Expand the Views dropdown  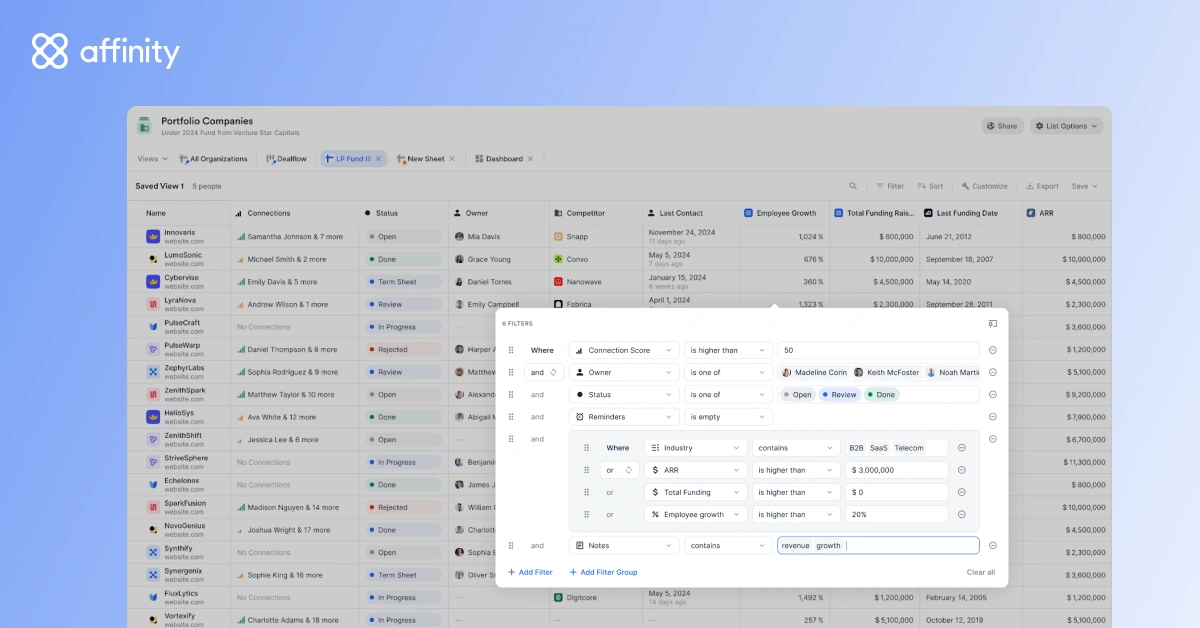tap(153, 158)
